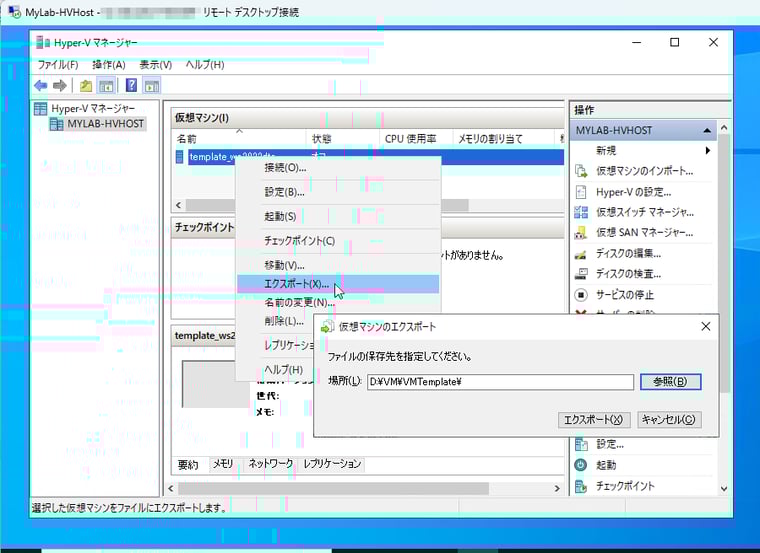Click the VM list horizontal scroll left arrow

pos(179,205)
